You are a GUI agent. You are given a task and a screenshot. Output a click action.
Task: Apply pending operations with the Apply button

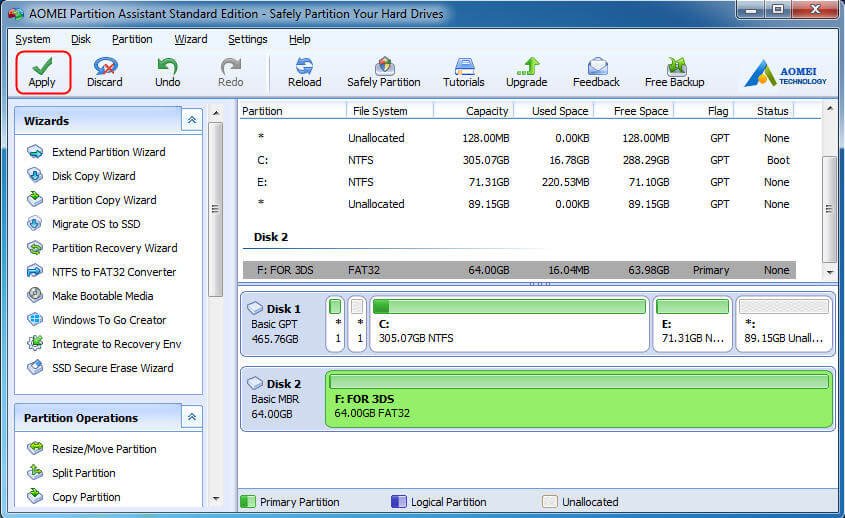pos(43,73)
